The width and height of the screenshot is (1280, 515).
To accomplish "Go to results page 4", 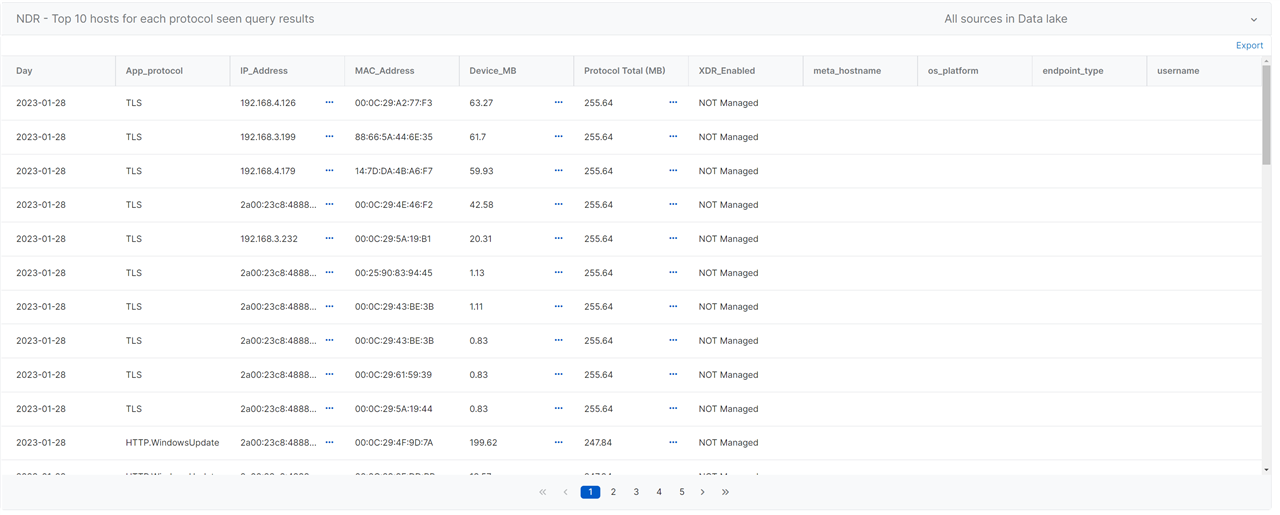I will (x=659, y=492).
